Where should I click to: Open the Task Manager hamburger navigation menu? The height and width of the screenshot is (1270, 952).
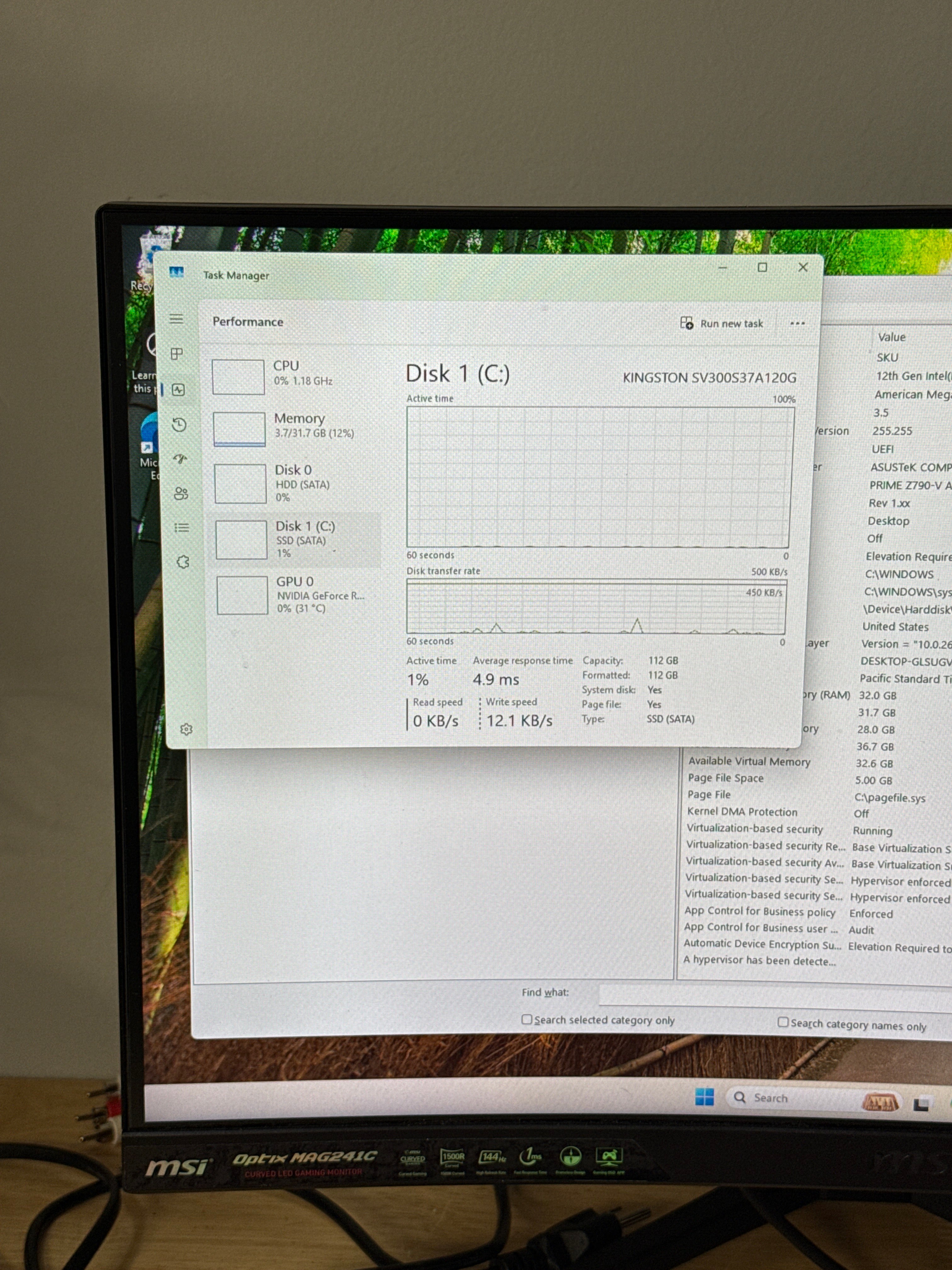pos(176,319)
